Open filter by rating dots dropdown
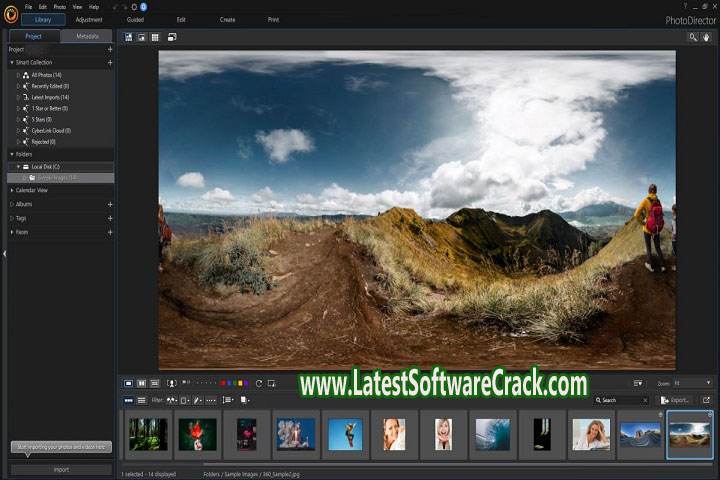 pyautogui.click(x=211, y=401)
